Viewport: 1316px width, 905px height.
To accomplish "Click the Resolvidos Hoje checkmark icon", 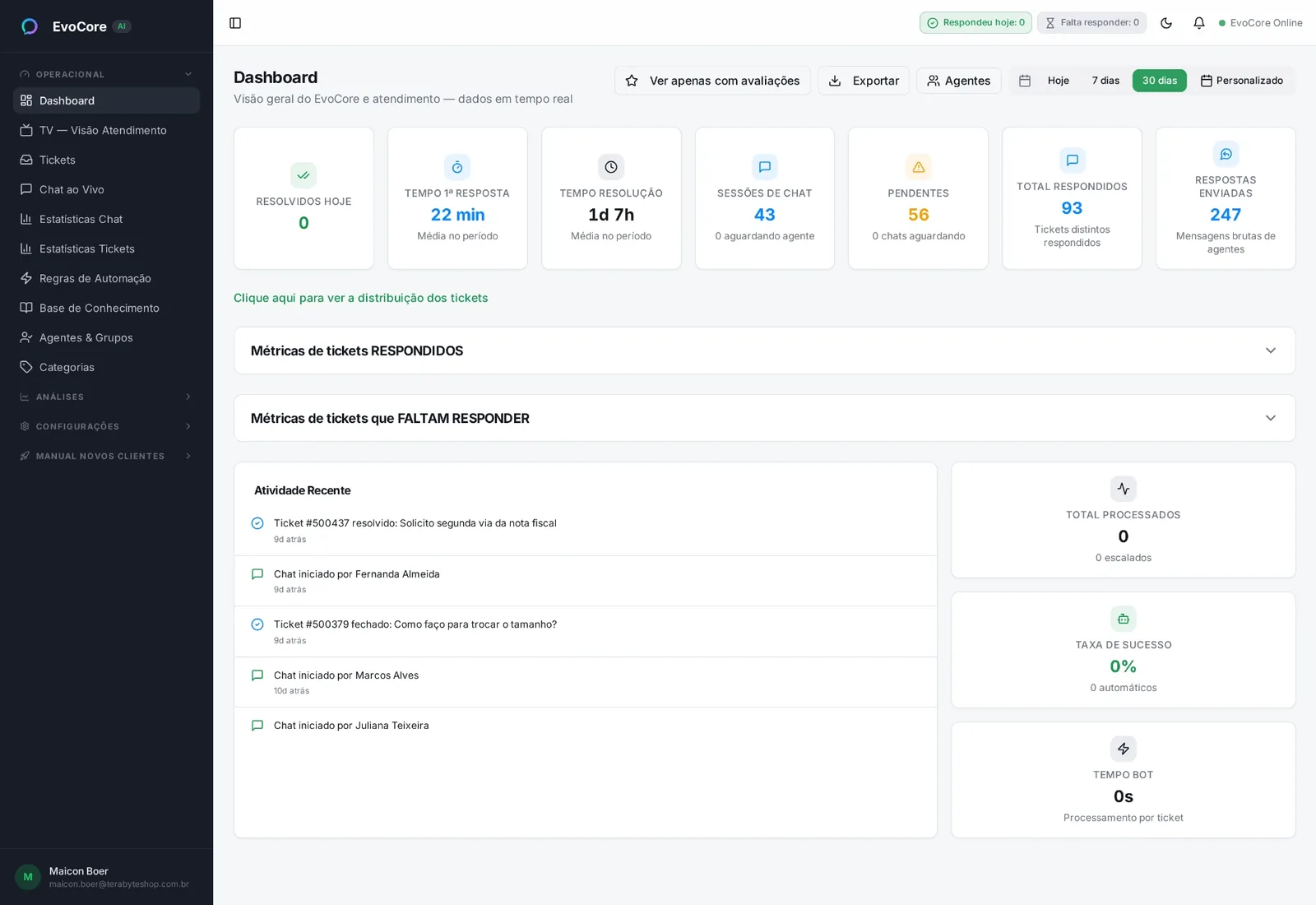I will point(304,175).
